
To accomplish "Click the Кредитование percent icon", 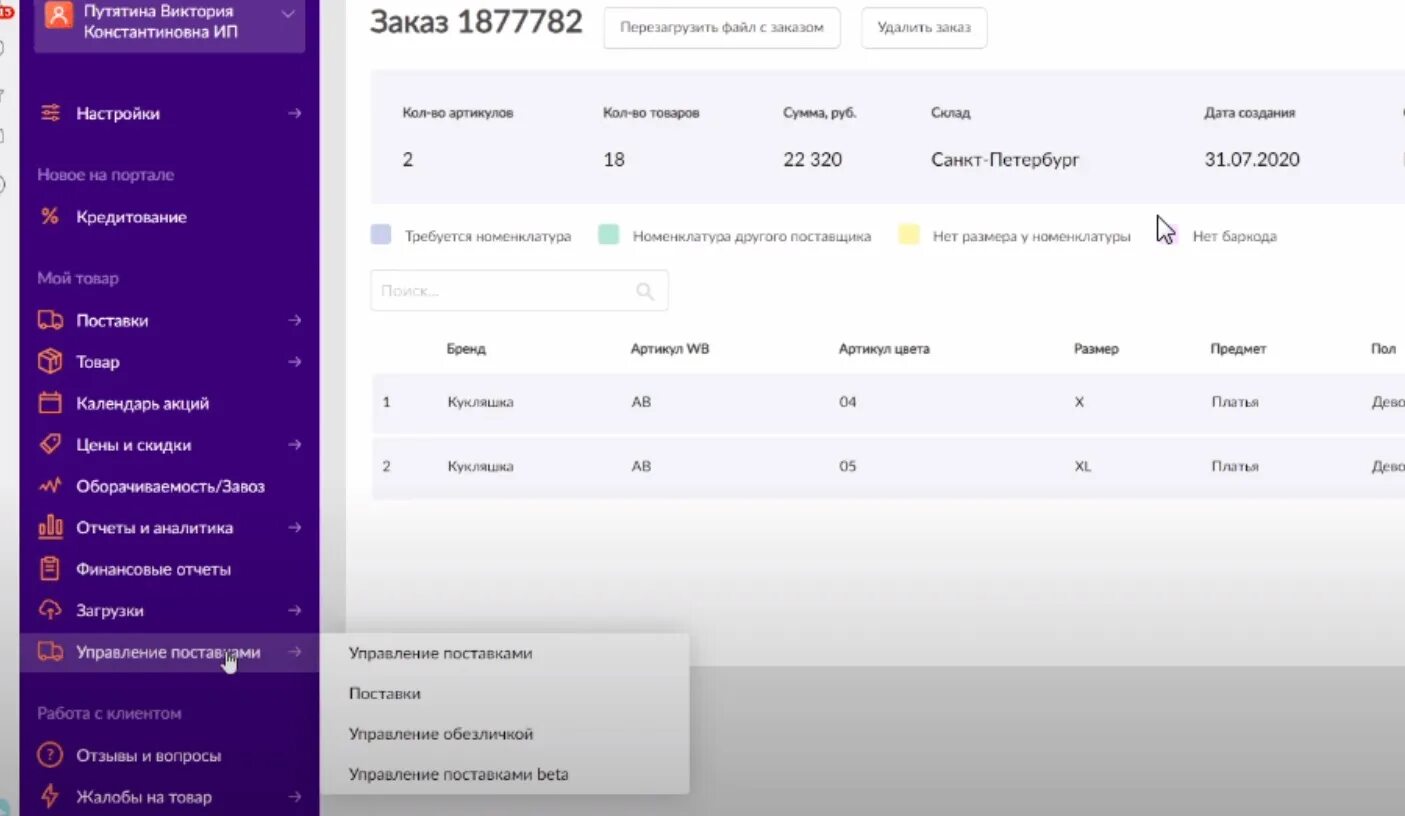I will point(50,216).
